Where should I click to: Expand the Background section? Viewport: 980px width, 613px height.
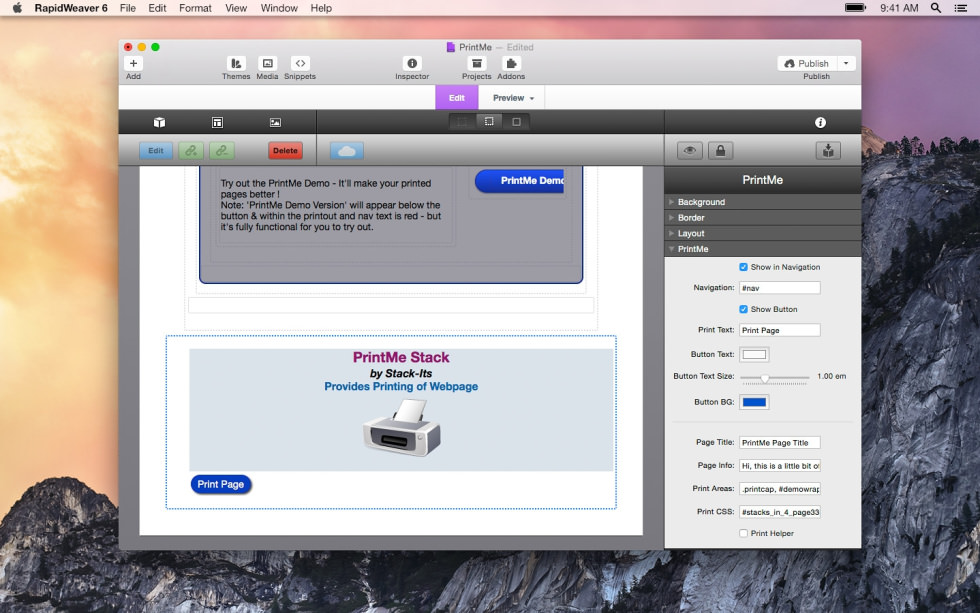click(x=762, y=202)
